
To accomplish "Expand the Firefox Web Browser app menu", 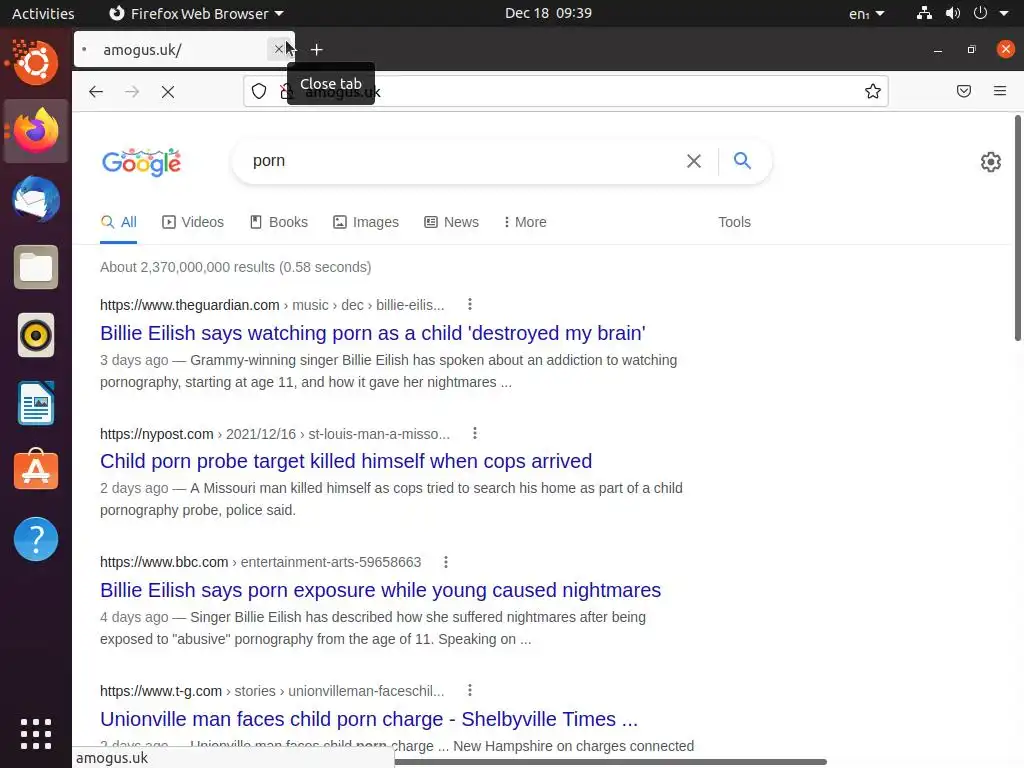I will coord(196,13).
